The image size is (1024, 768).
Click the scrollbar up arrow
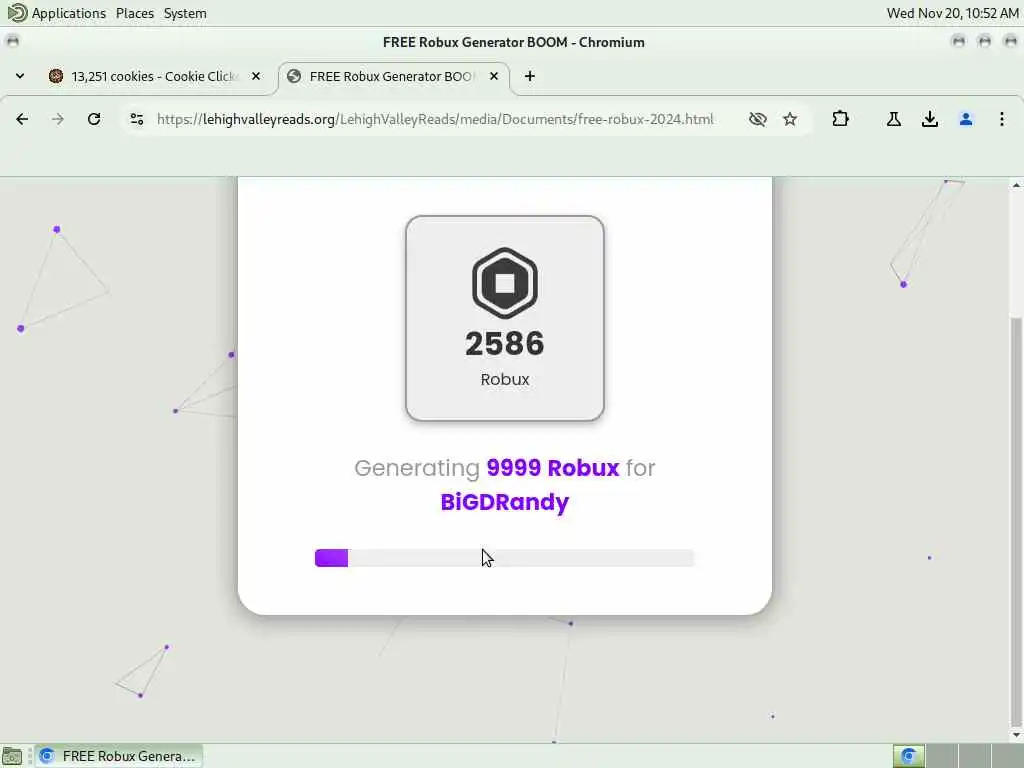(x=1016, y=185)
